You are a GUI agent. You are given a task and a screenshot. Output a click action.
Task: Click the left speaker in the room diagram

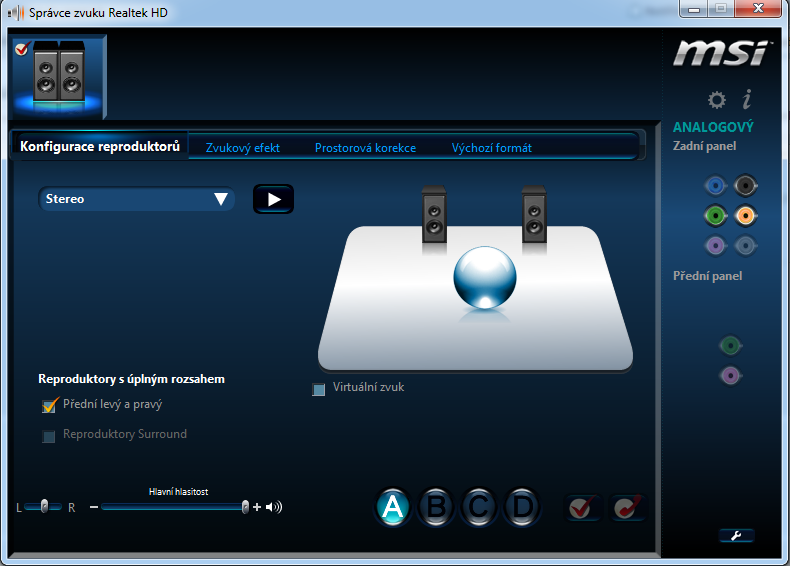tap(434, 214)
